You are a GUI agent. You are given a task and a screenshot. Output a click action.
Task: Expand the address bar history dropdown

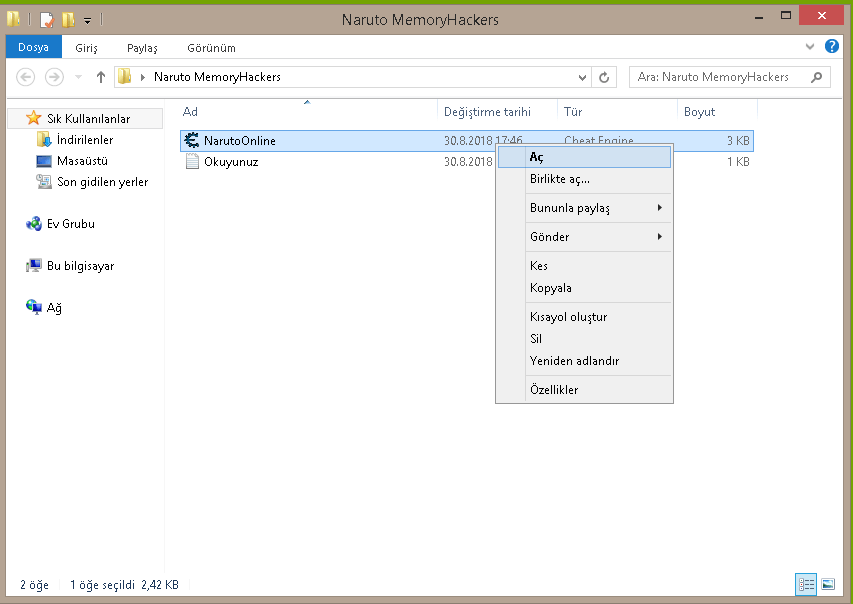click(x=582, y=77)
